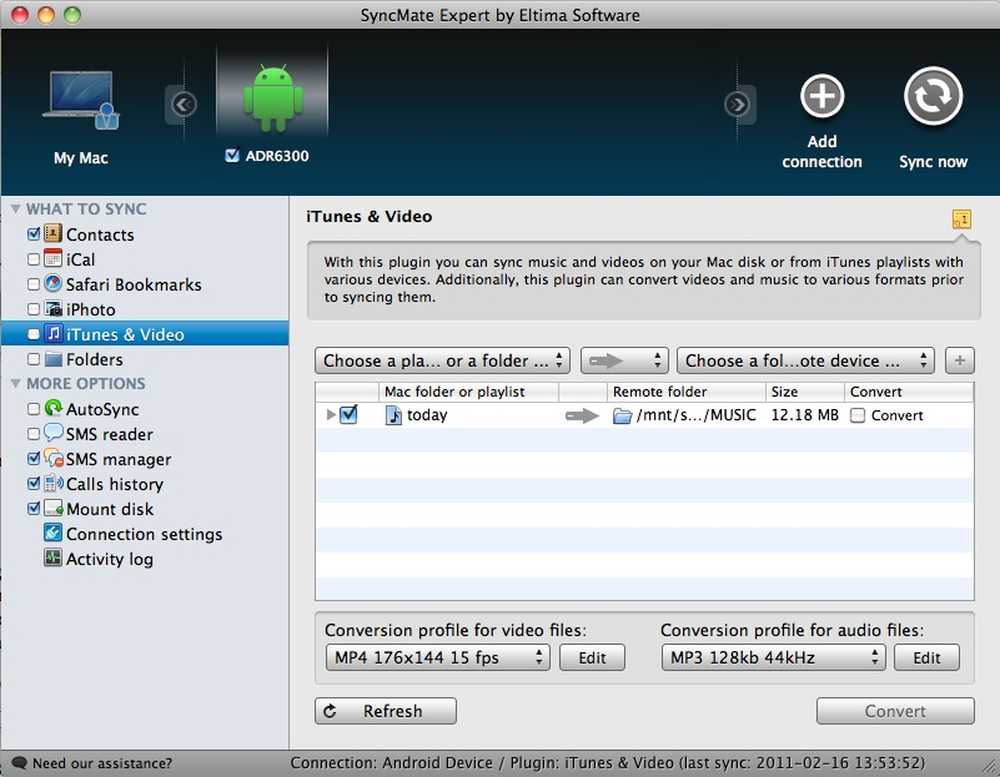Viewport: 1000px width, 777px height.
Task: Click the left device navigation arrow
Action: (x=184, y=104)
